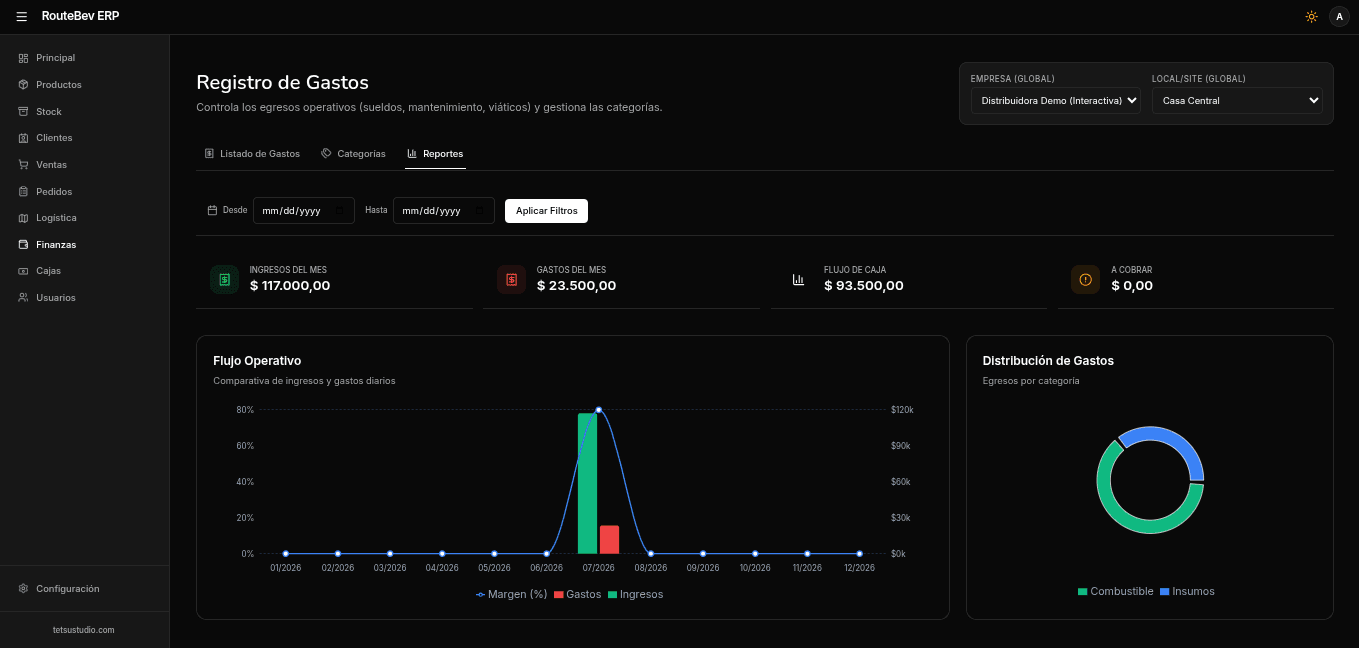Open the tetsustudio.com link
1359x648 pixels.
[84, 630]
